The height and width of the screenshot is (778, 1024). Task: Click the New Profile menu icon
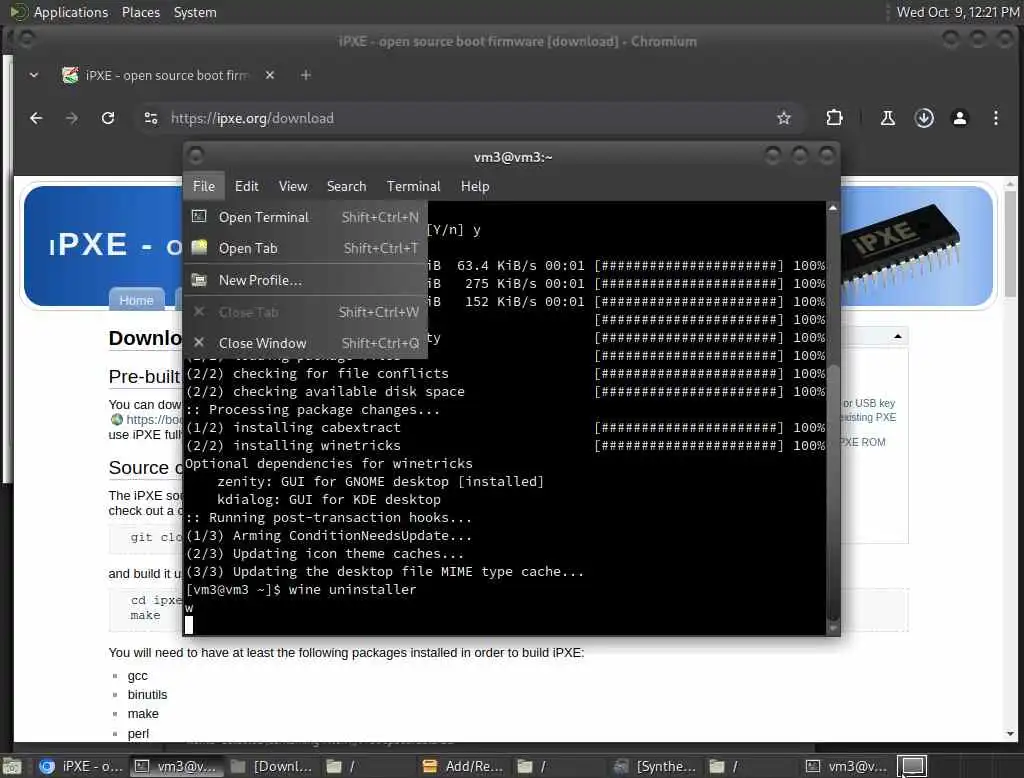coord(199,280)
